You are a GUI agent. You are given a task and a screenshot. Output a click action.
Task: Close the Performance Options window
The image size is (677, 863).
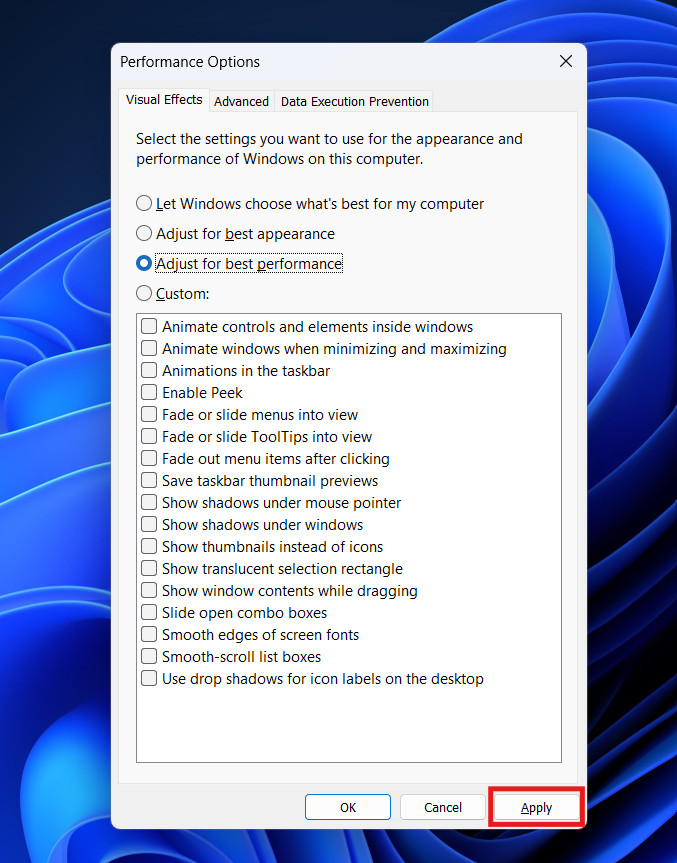[566, 62]
